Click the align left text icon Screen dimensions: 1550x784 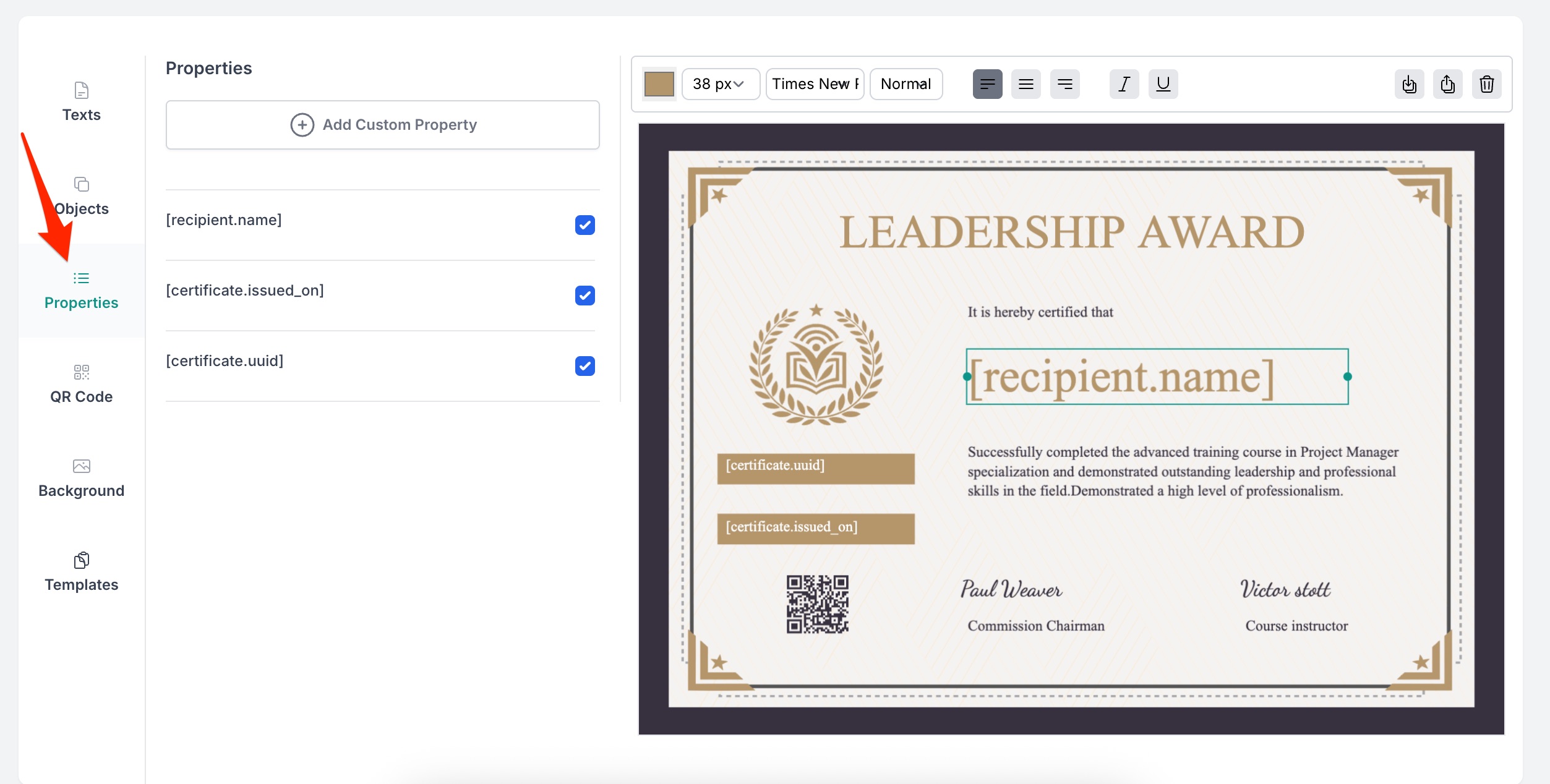[987, 84]
